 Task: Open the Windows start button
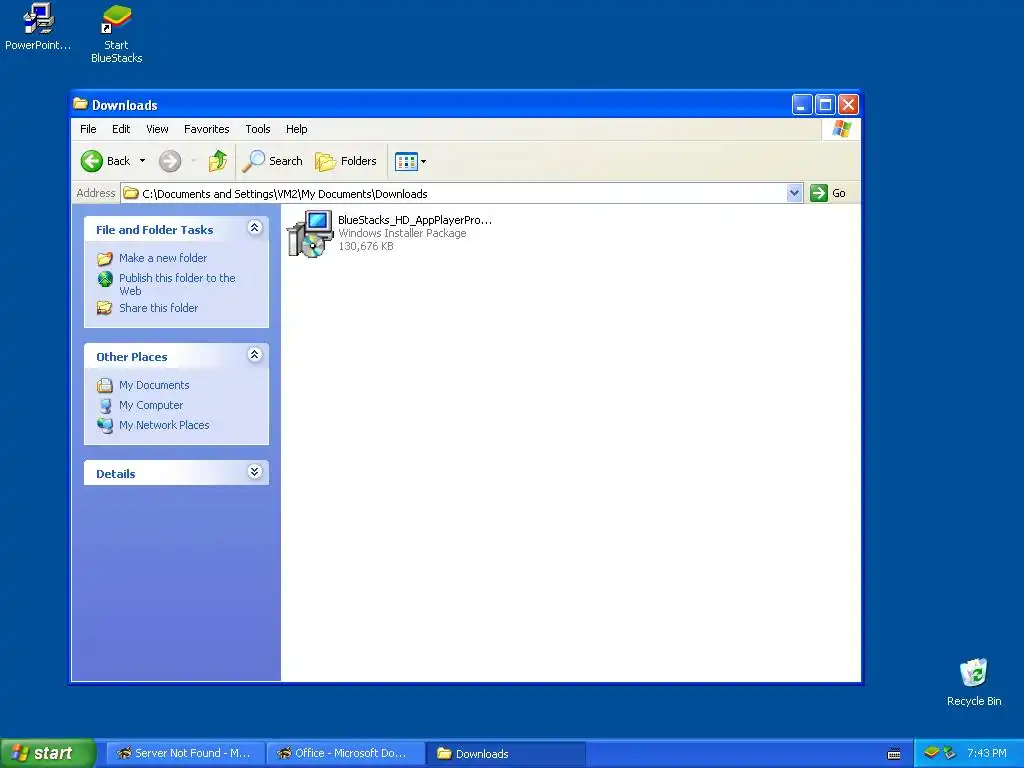pyautogui.click(x=47, y=753)
